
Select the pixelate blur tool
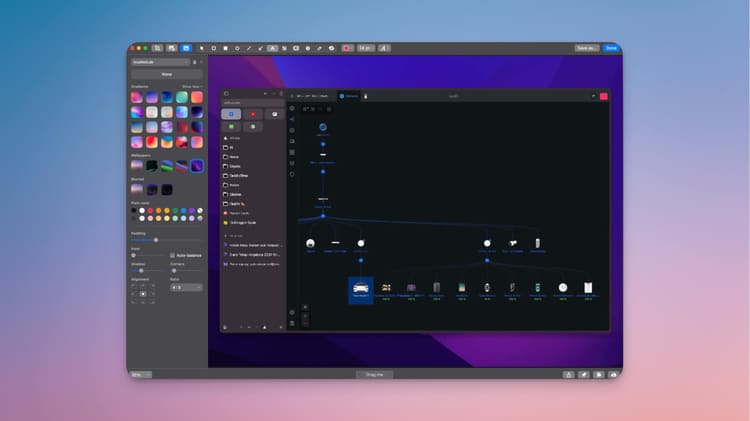coord(285,48)
